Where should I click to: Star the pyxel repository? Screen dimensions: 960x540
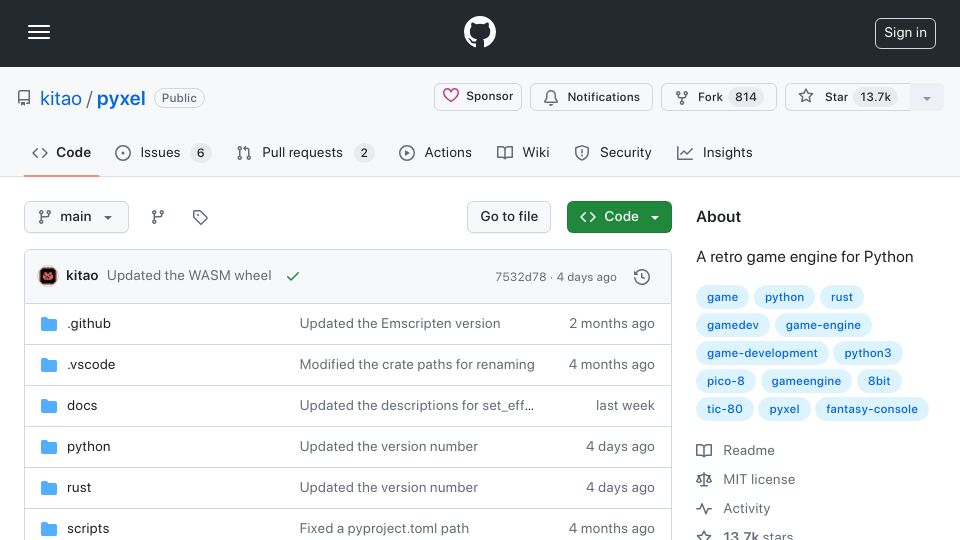[x=847, y=97]
